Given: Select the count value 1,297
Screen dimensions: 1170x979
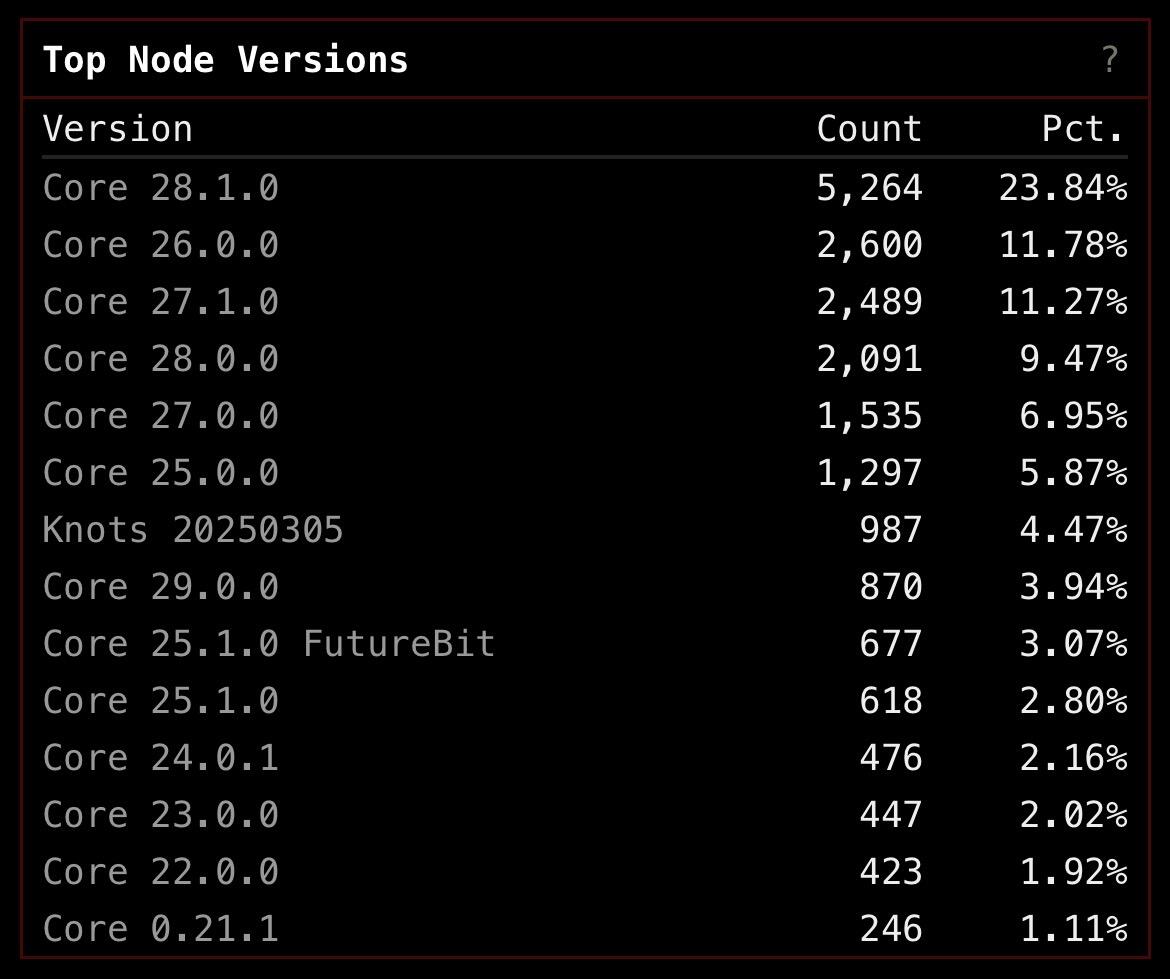Looking at the screenshot, I should (x=869, y=472).
